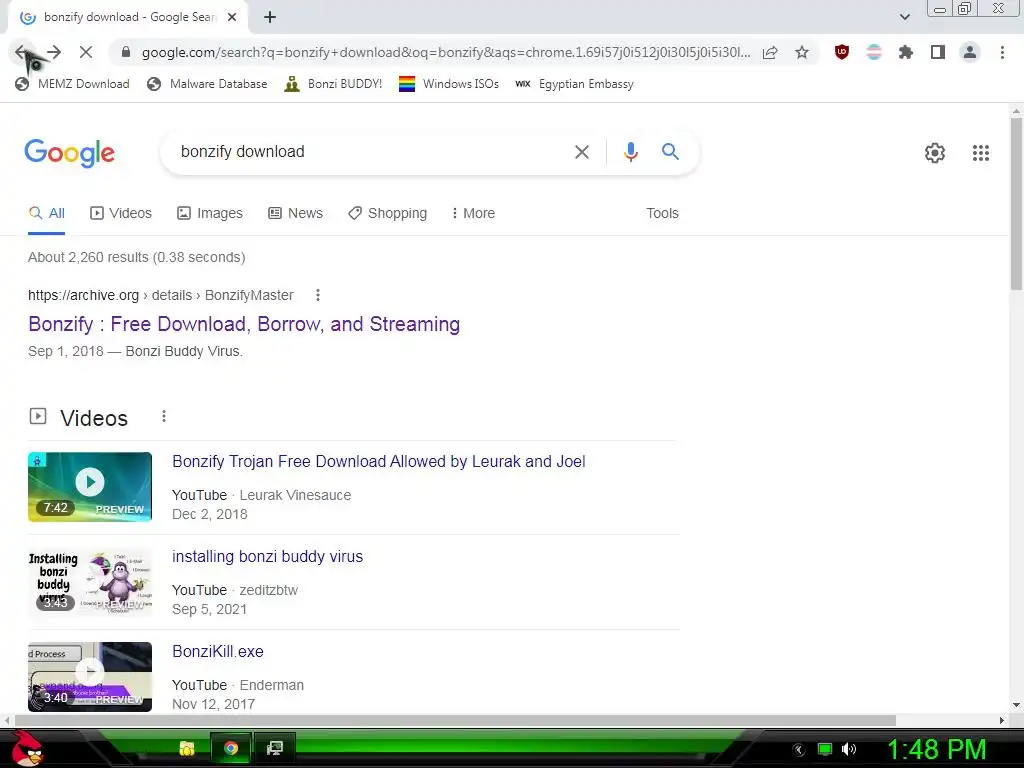The image size is (1024, 768).
Task: Toggle the Chrome side panel
Action: point(938,52)
